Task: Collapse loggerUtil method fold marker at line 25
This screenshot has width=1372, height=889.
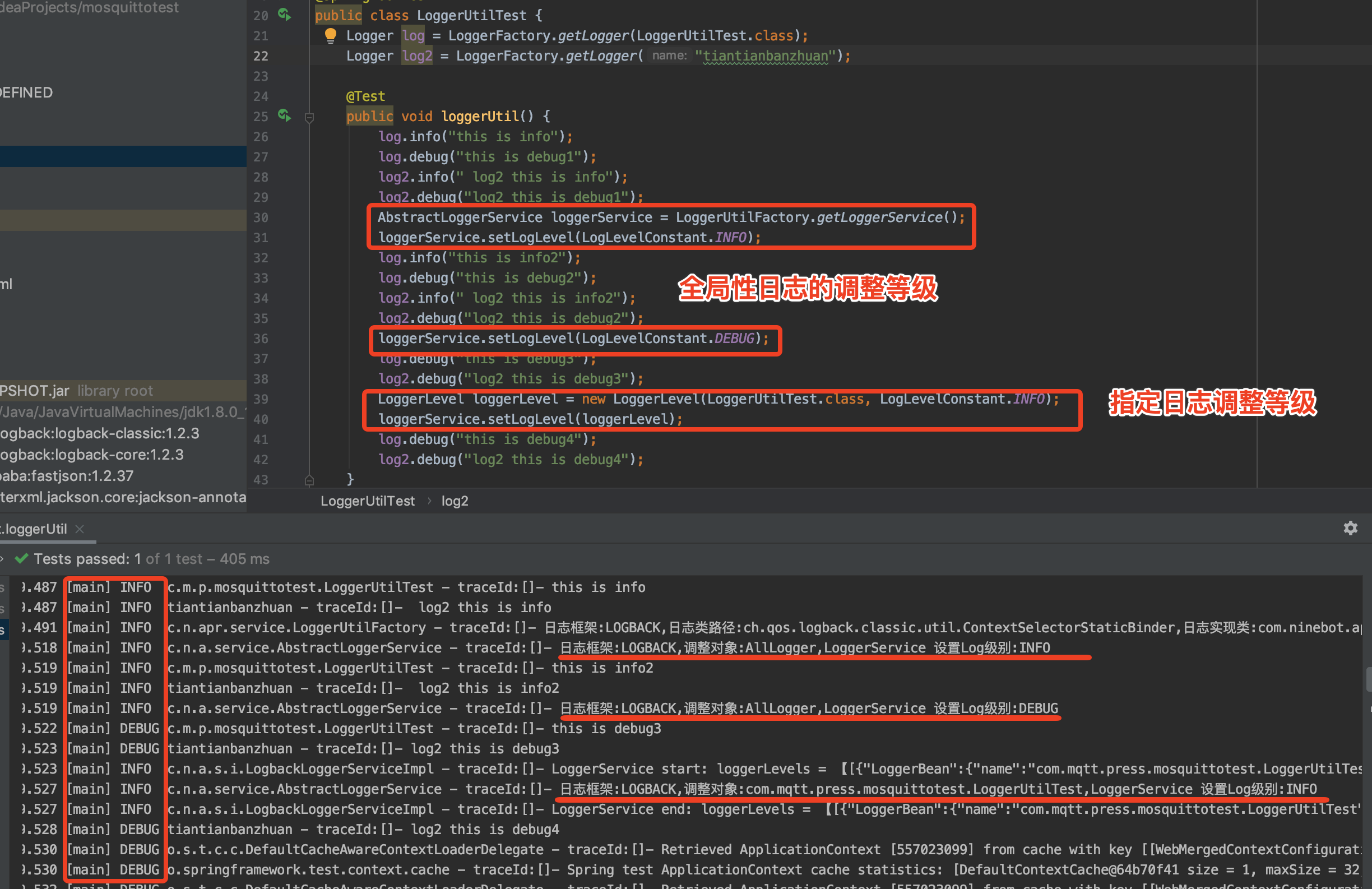Action: coord(309,118)
